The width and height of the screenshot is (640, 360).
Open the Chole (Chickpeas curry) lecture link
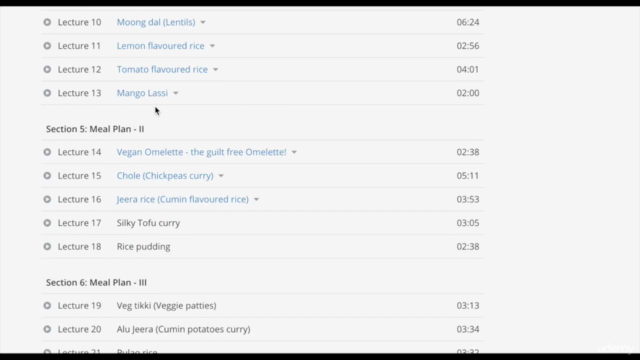click(165, 176)
